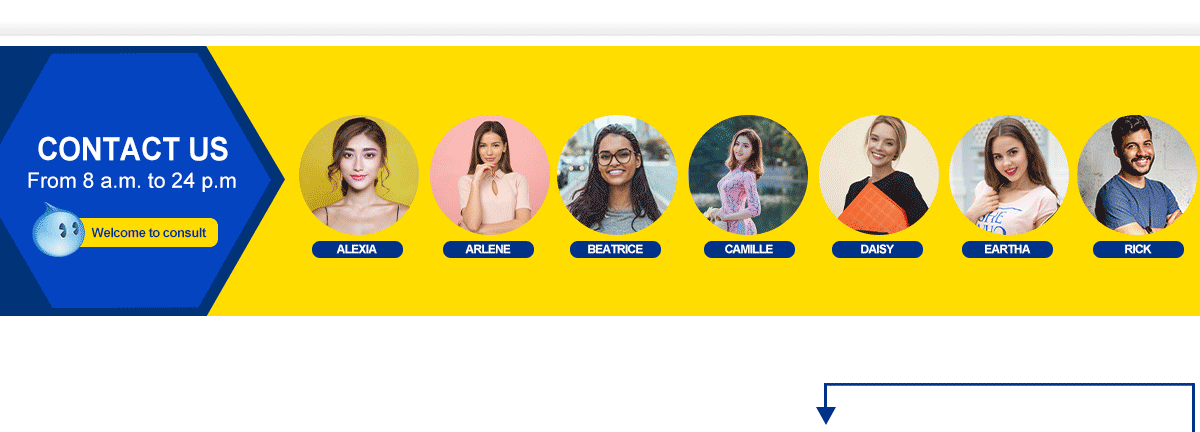Select Rick's profile photo
The height and width of the screenshot is (432, 1200).
(1138, 175)
